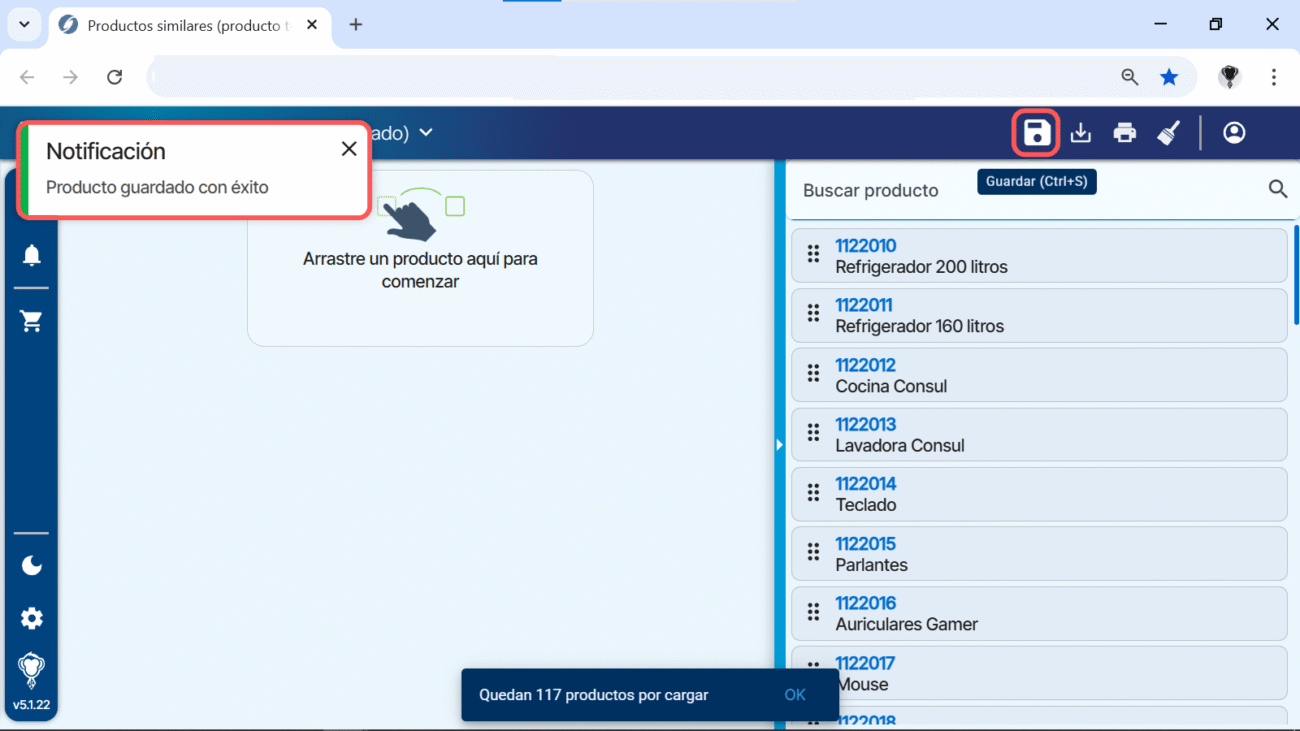The width and height of the screenshot is (1300, 731).
Task: Open settings gear in the sidebar
Action: [32, 618]
